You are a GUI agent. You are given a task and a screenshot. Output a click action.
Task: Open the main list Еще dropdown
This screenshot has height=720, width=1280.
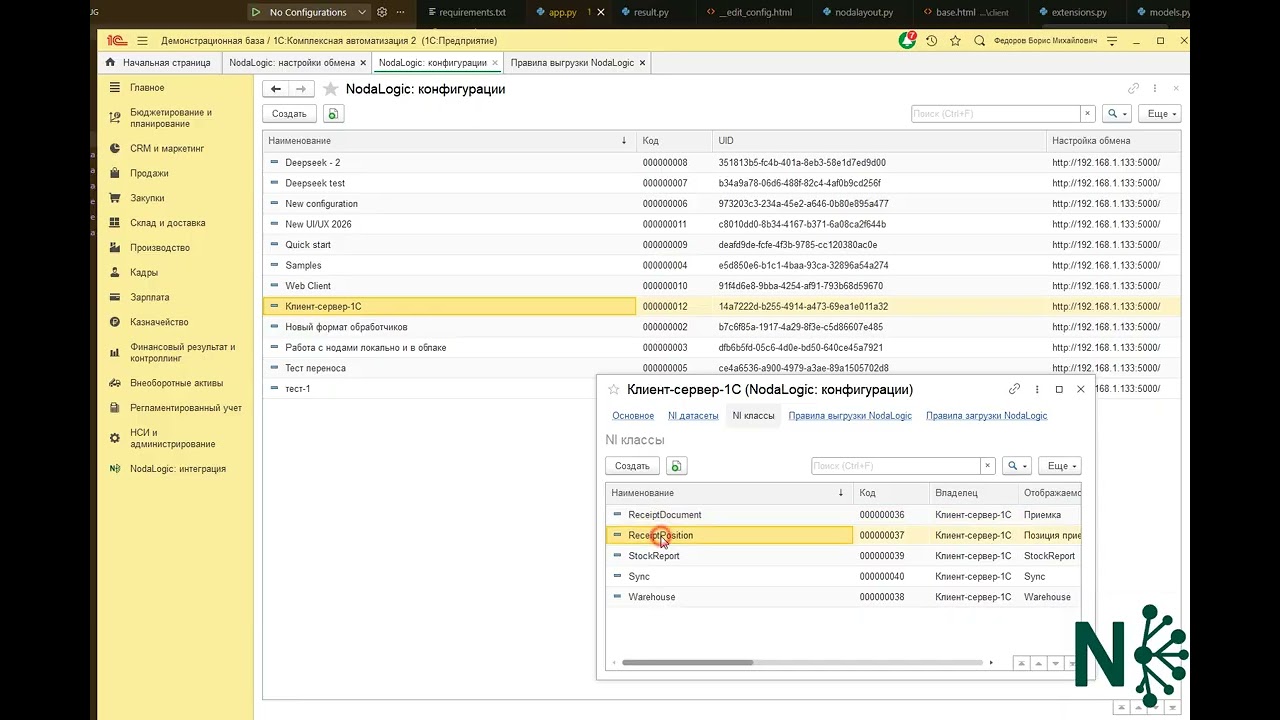tap(1161, 114)
